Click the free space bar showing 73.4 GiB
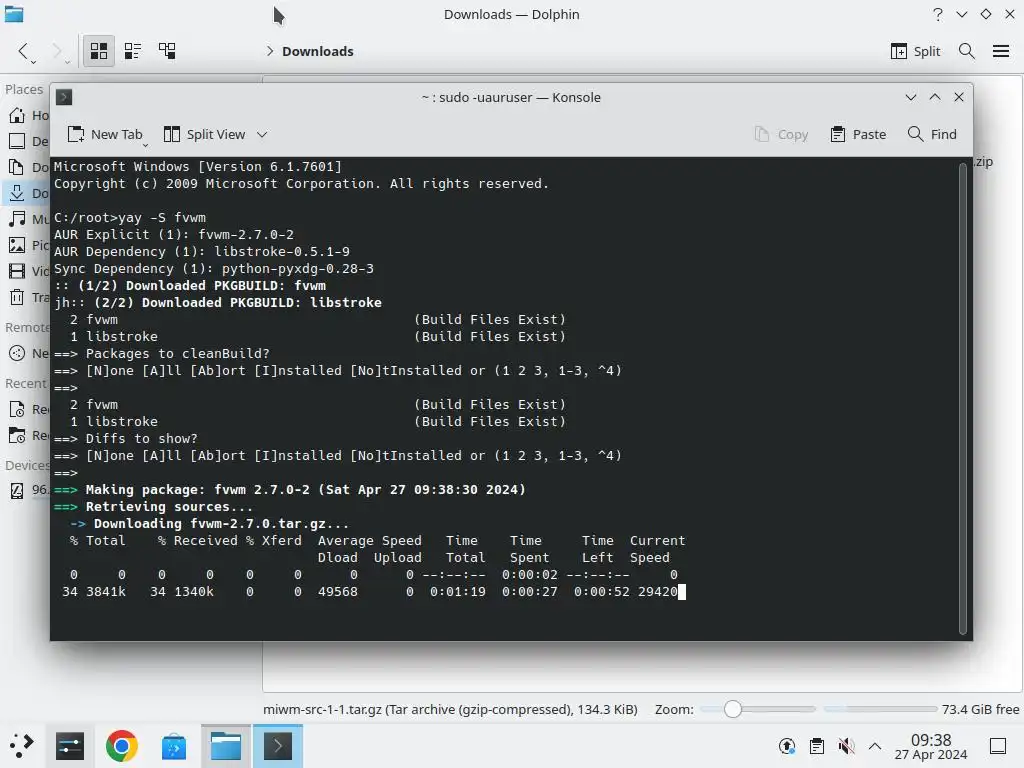Viewport: 1024px width, 768px height. point(880,709)
